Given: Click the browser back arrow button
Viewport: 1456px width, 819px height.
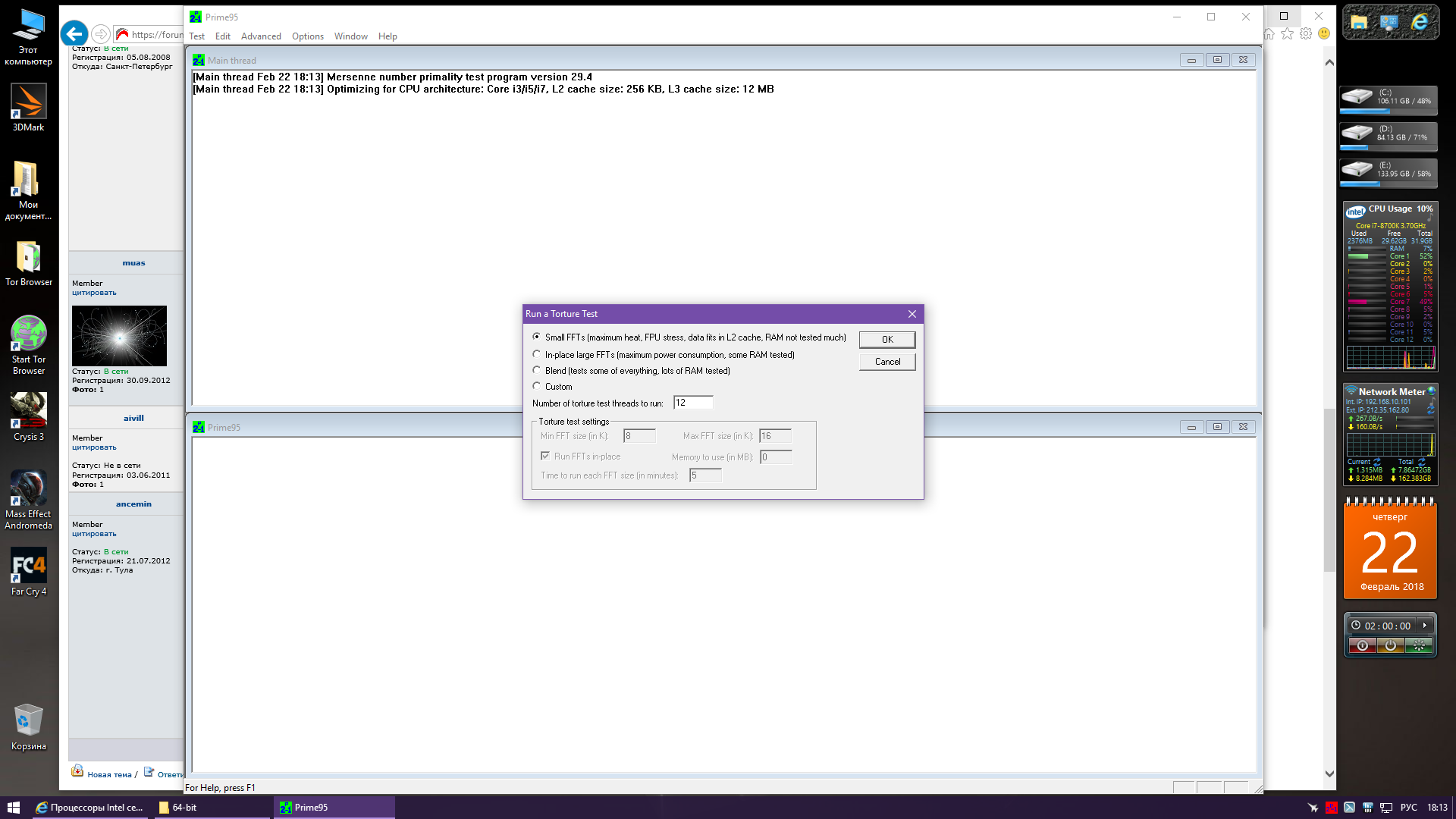Looking at the screenshot, I should click(74, 34).
